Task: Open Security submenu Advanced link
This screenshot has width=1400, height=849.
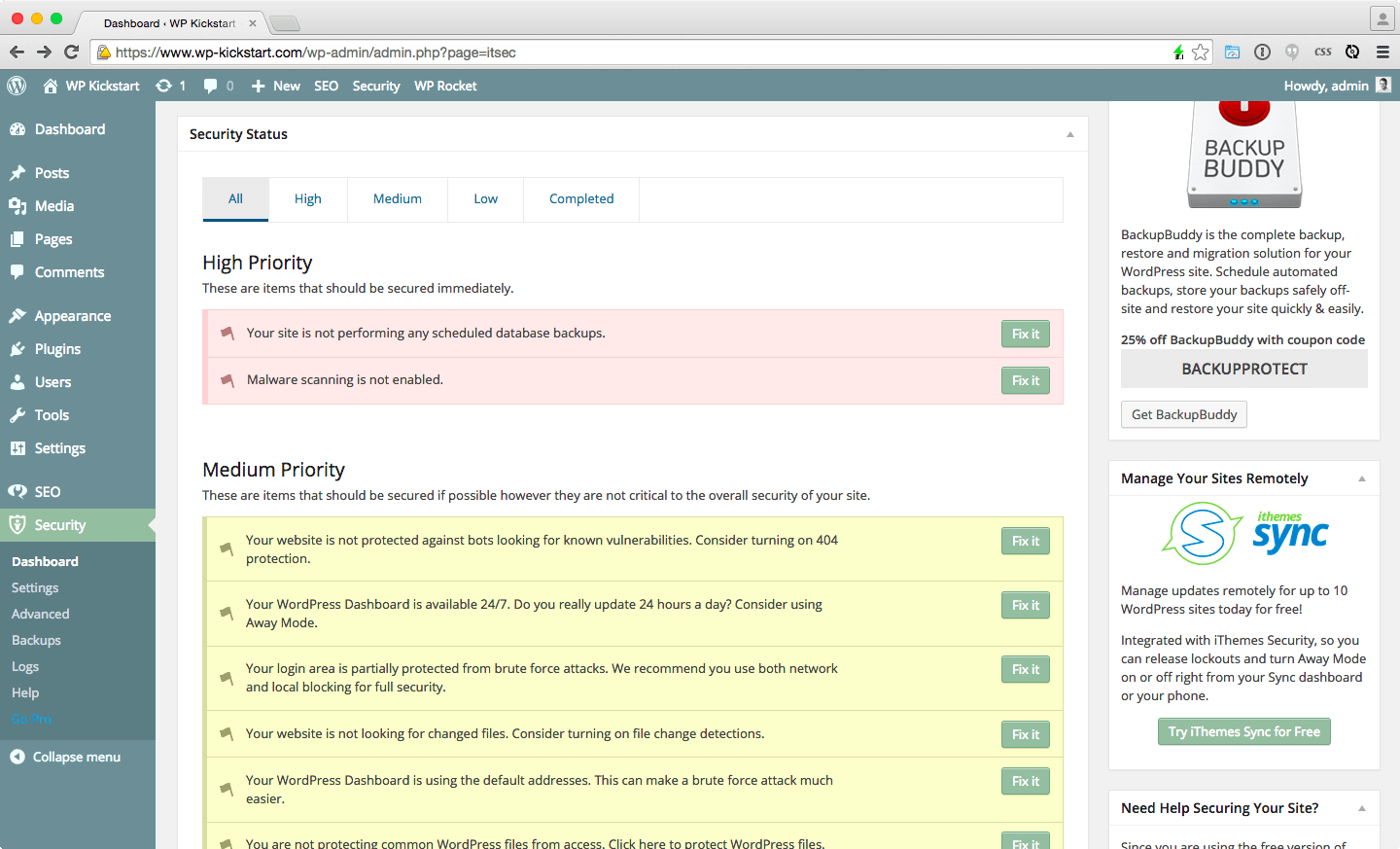Action: coord(41,614)
